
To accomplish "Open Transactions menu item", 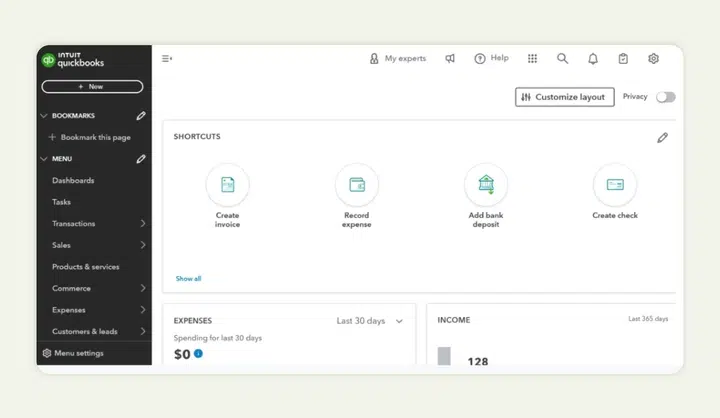I will [x=73, y=224].
